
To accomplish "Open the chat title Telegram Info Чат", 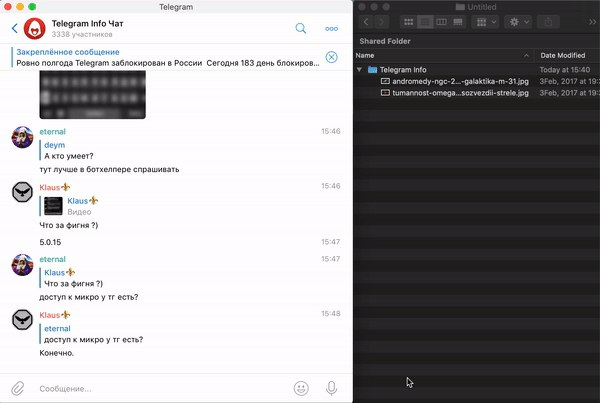I will tap(88, 24).
